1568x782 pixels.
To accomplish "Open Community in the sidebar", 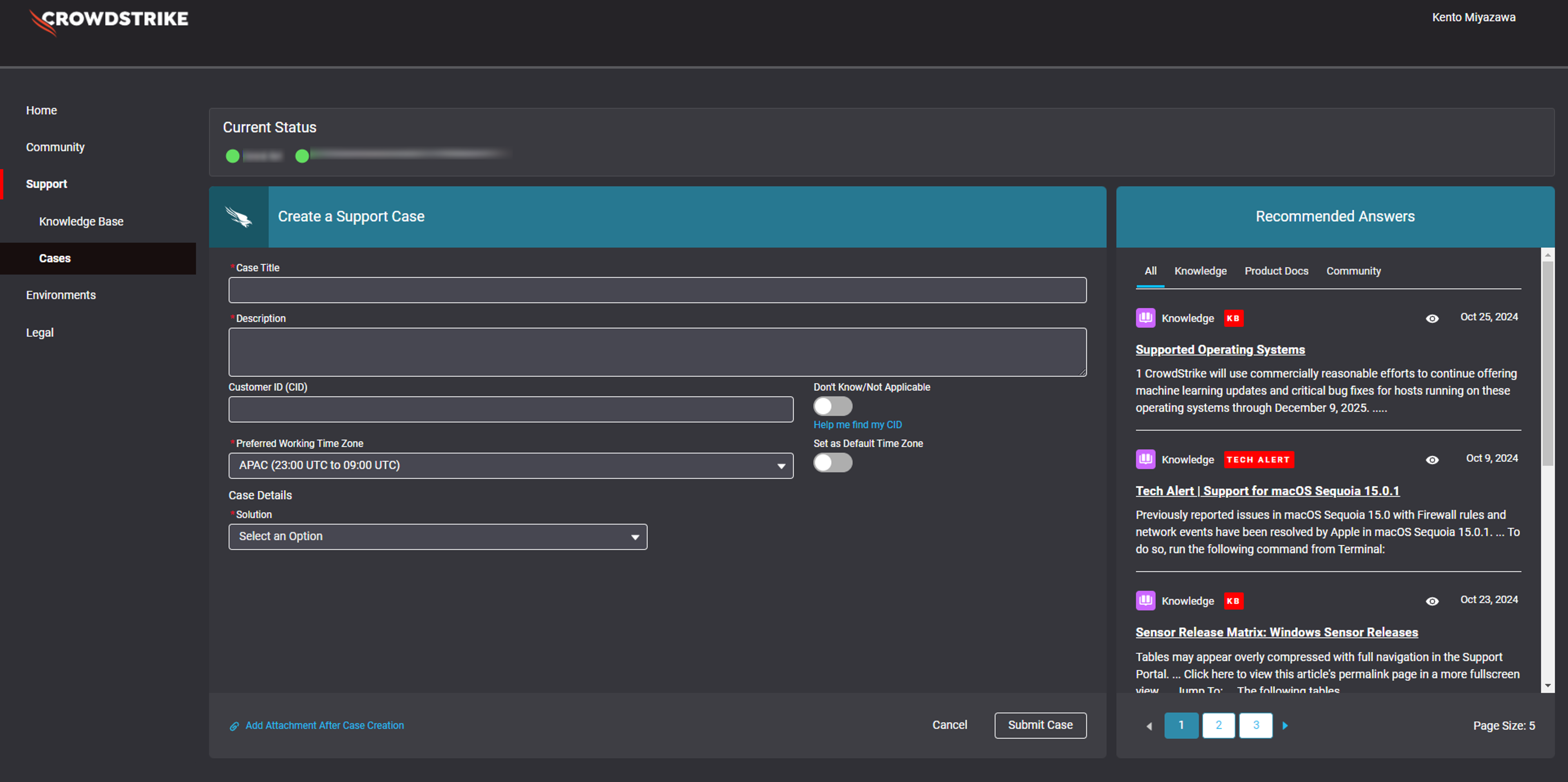I will (x=55, y=147).
